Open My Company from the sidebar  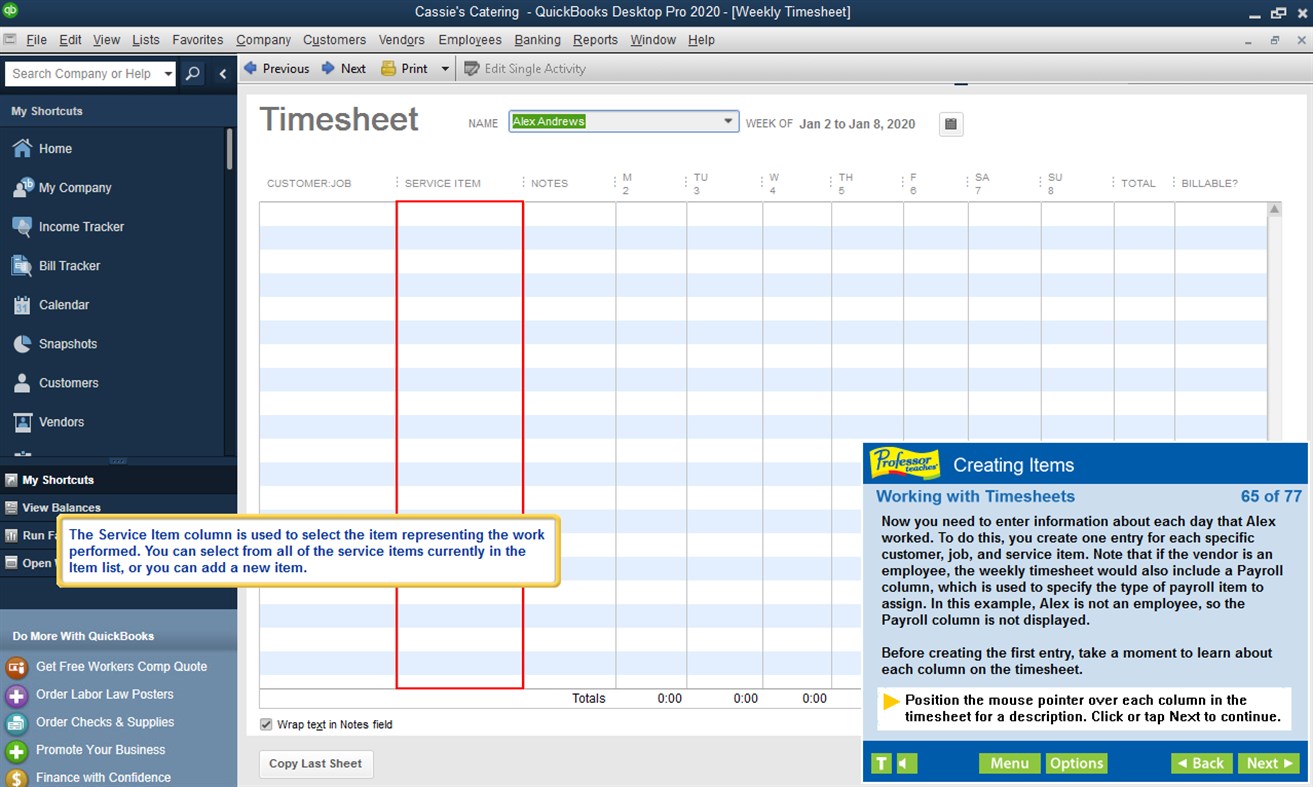[x=73, y=187]
